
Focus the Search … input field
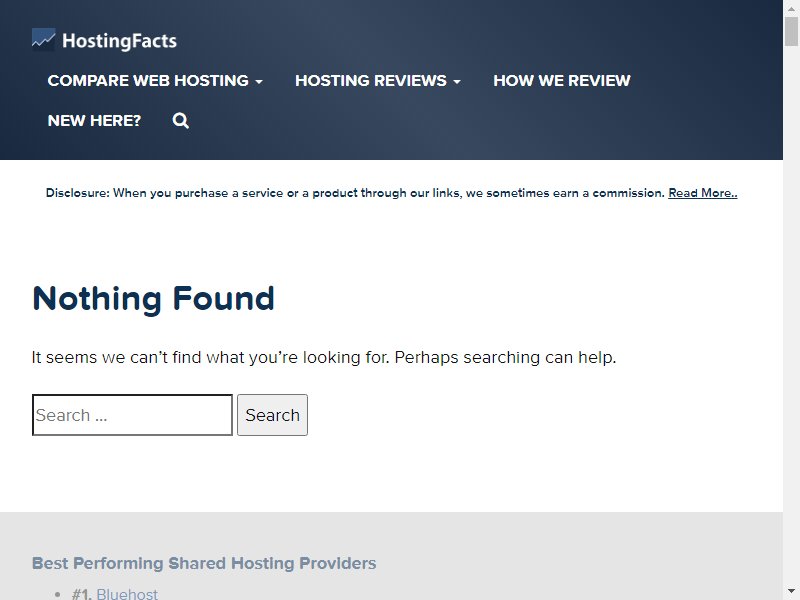132,415
